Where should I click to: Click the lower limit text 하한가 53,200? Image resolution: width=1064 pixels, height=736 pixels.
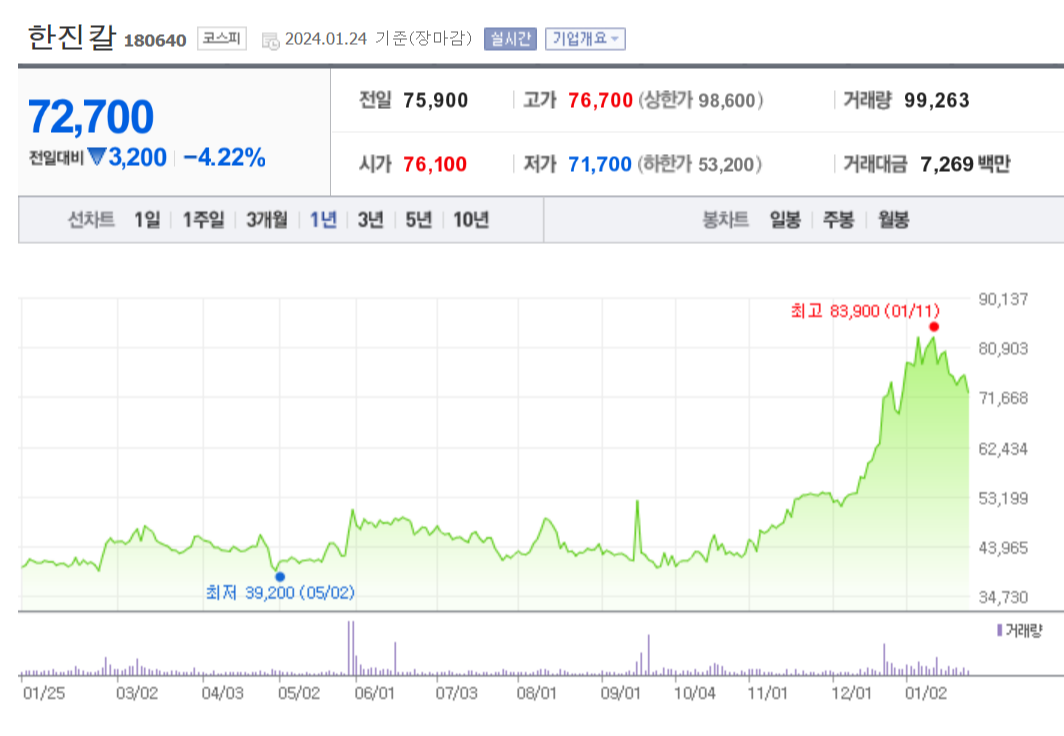[700, 164]
